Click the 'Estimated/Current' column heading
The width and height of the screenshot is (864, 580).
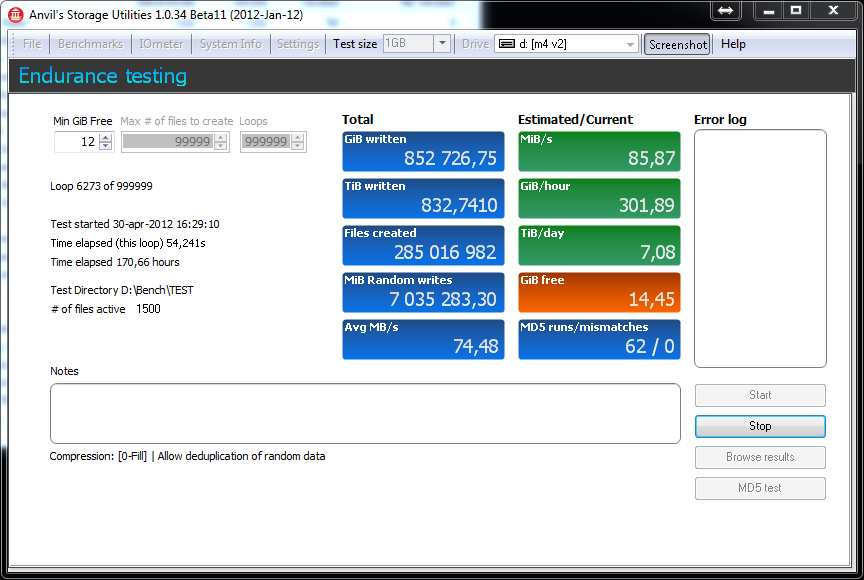click(x=575, y=120)
